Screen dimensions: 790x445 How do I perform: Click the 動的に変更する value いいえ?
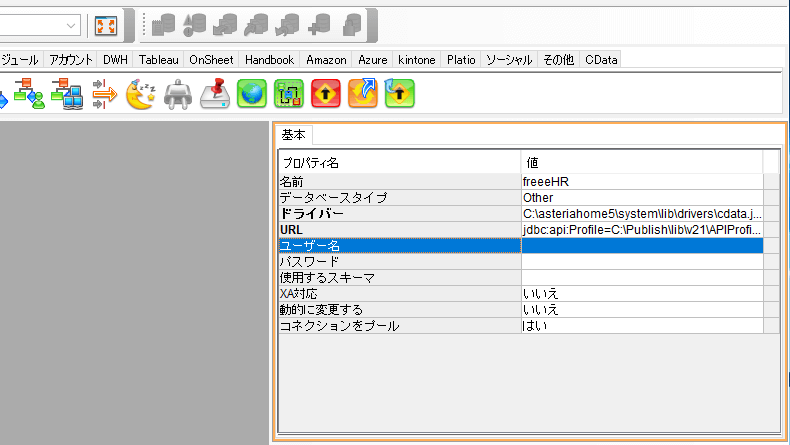[x=642, y=309]
